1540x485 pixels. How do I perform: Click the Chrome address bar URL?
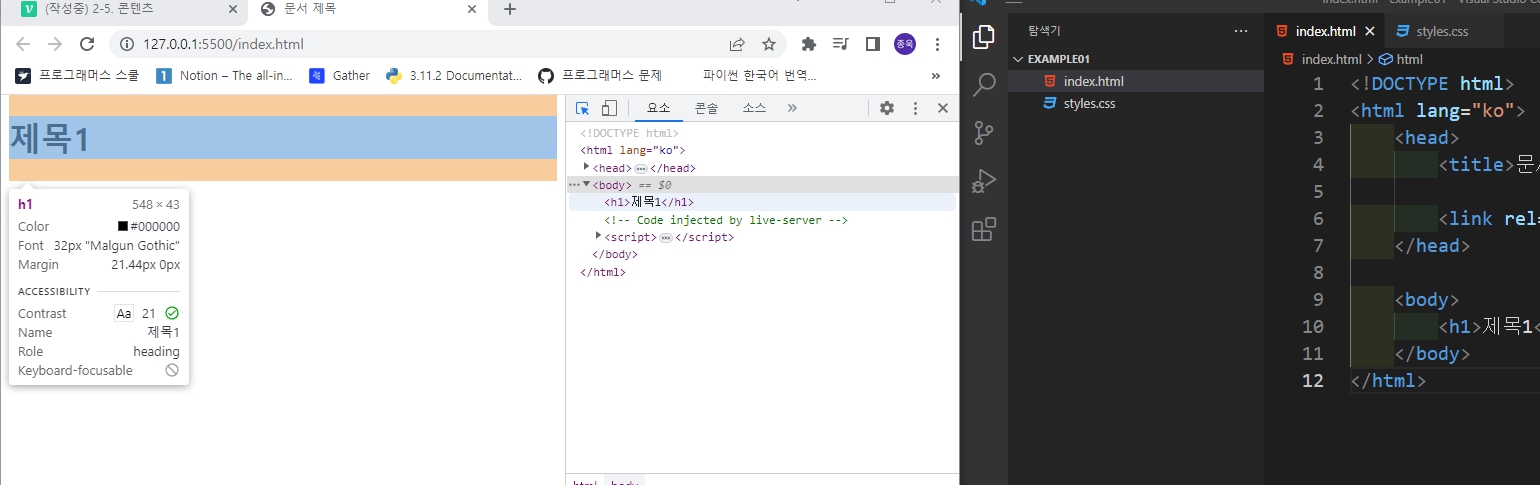223,44
